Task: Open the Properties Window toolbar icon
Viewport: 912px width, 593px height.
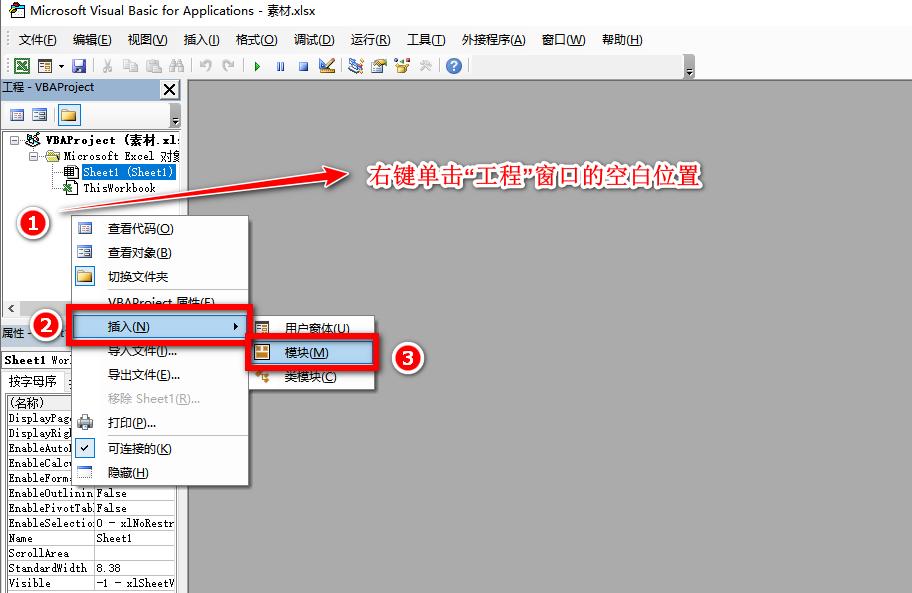Action: (379, 66)
